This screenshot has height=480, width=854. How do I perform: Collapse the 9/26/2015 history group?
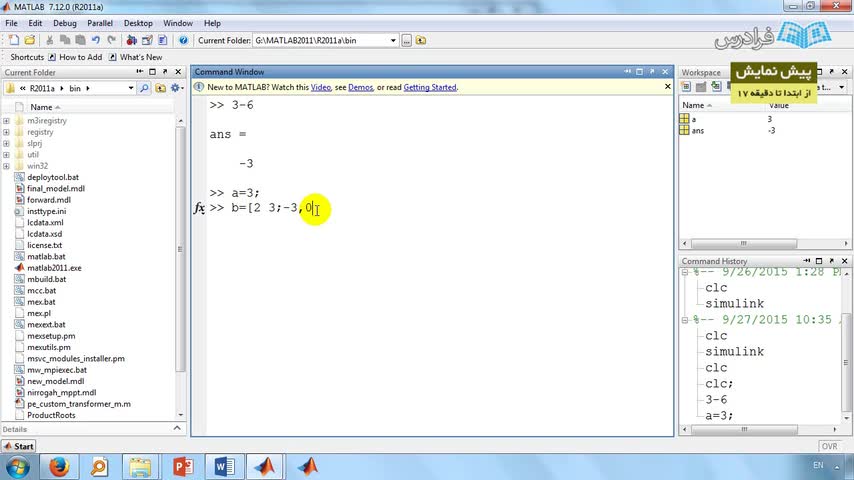[685, 272]
